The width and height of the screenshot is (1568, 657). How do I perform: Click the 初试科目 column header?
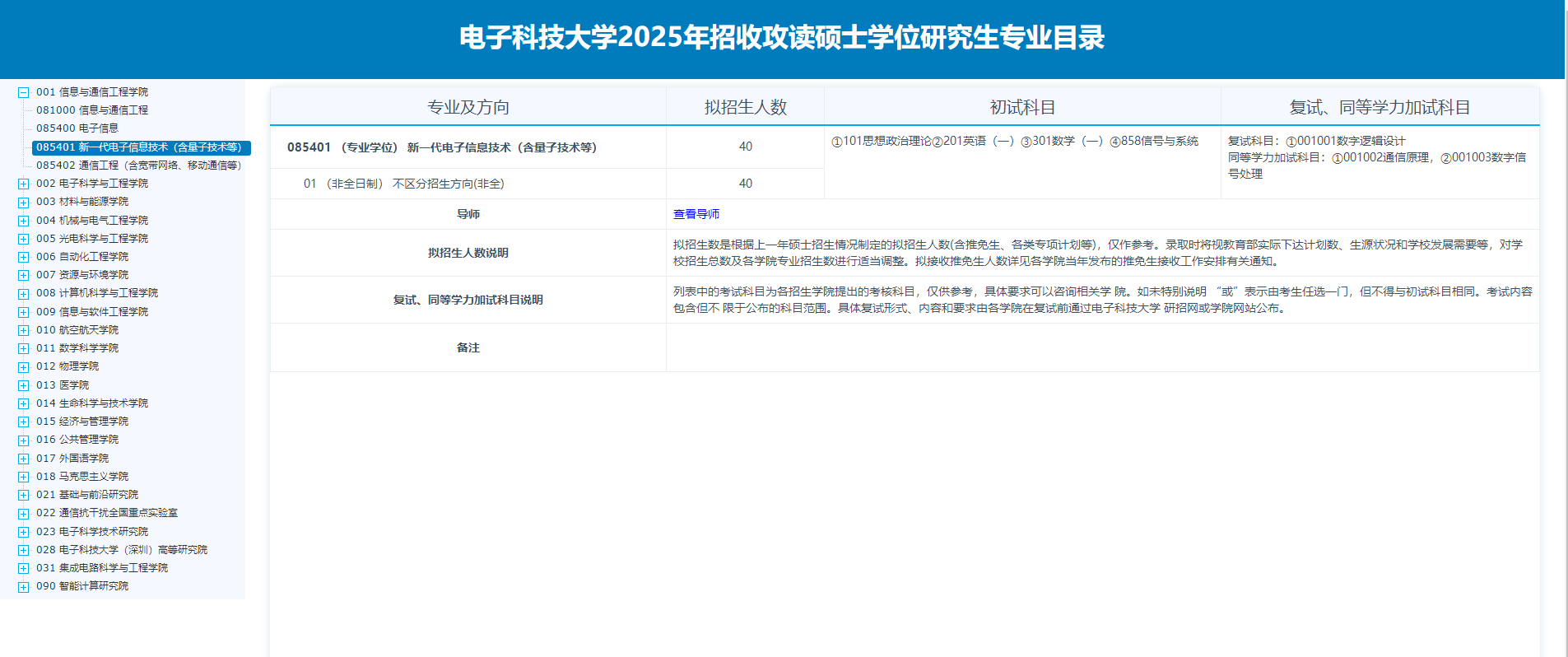(1022, 107)
